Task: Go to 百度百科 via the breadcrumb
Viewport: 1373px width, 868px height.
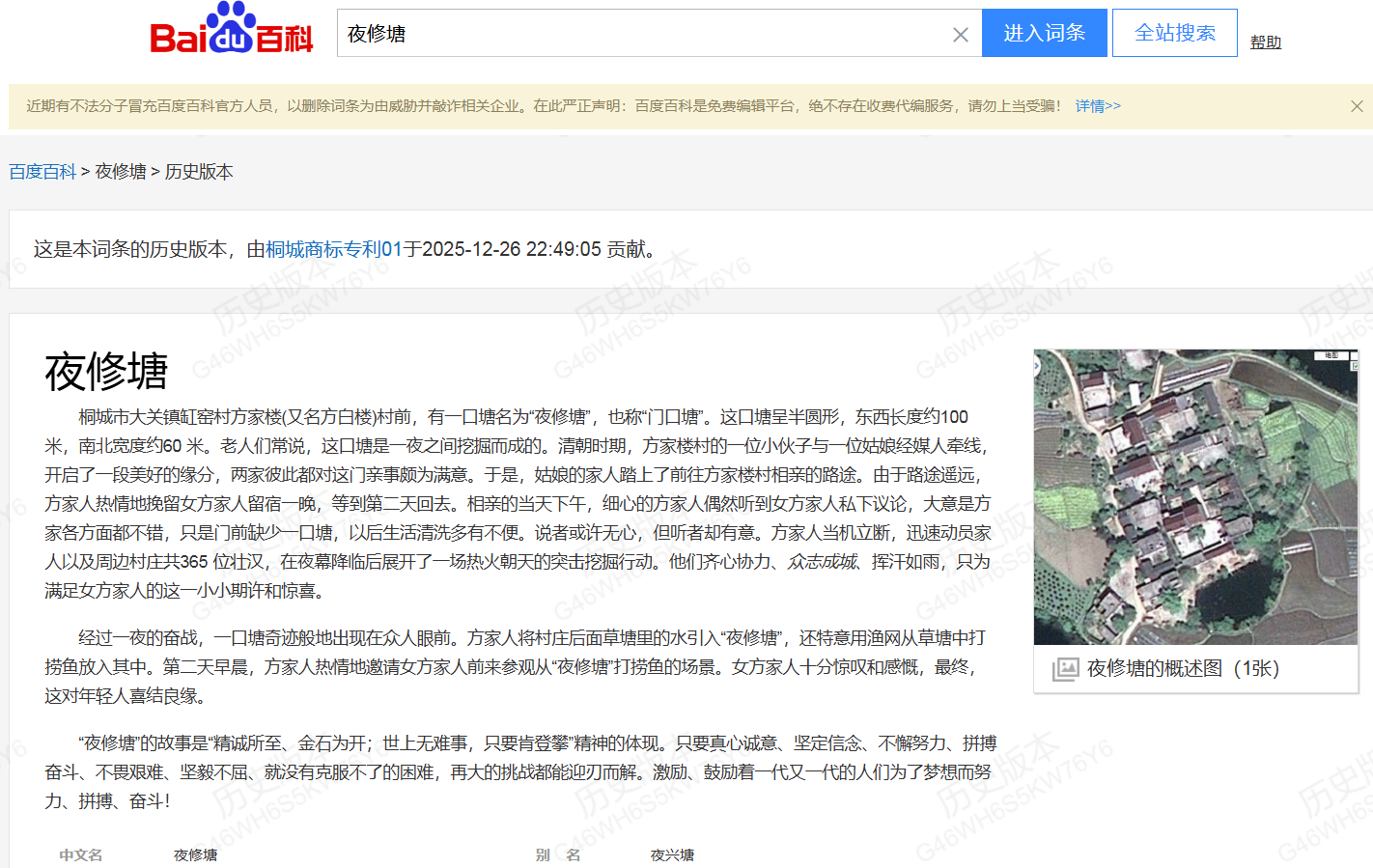Action: (x=42, y=172)
